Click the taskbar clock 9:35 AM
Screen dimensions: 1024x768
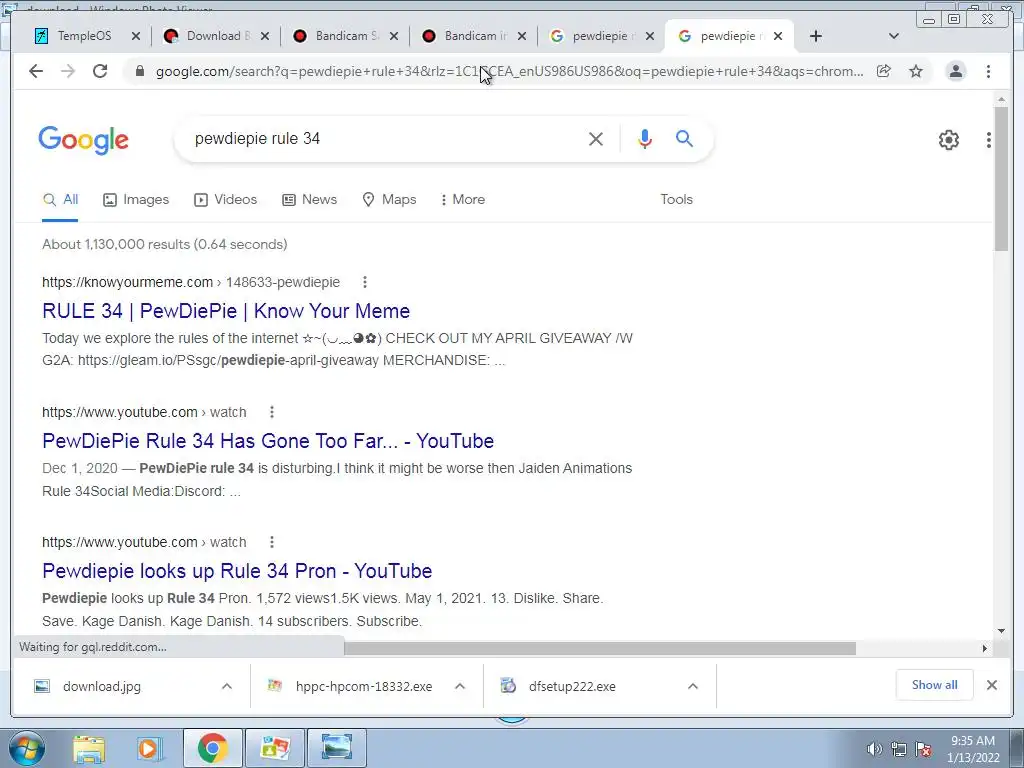click(x=972, y=741)
